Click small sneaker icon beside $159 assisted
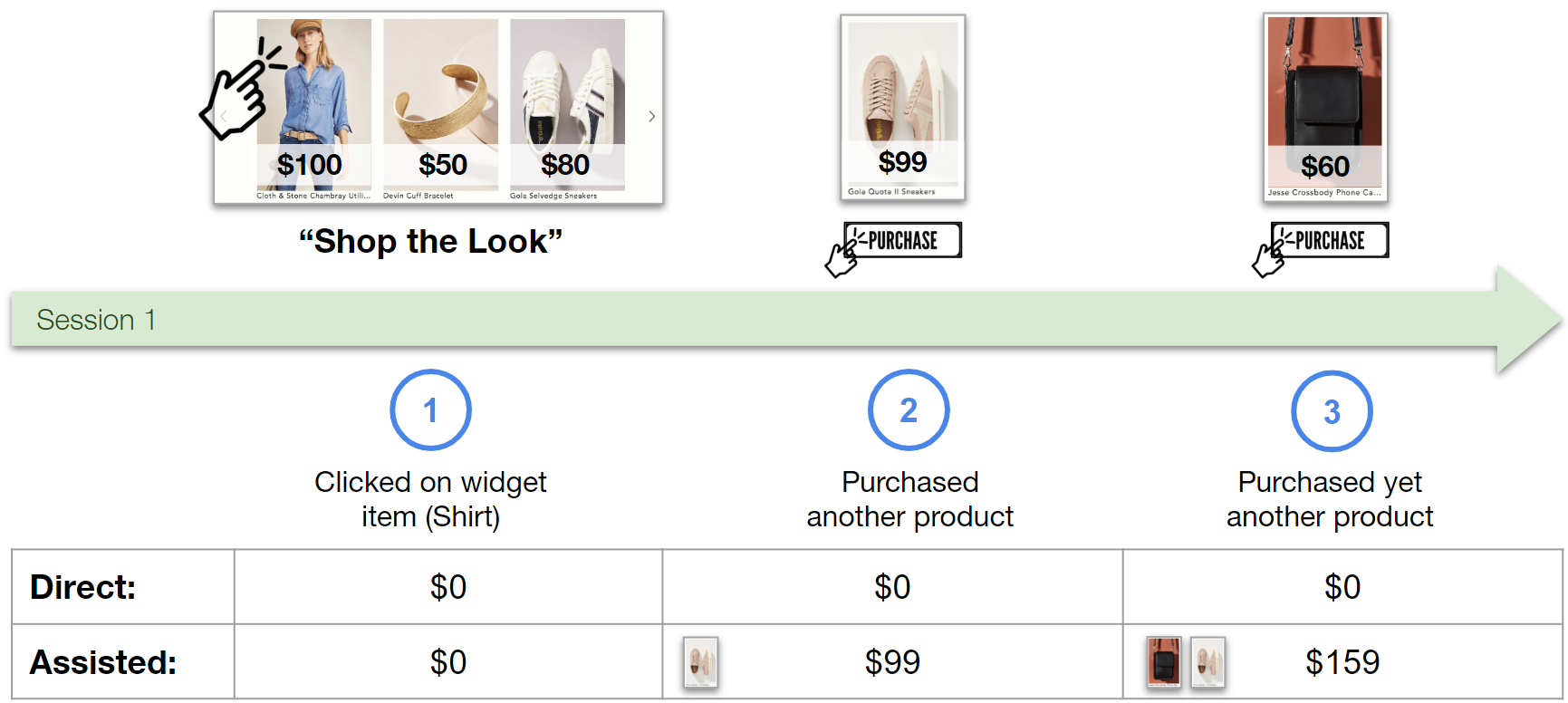Image resolution: width=1568 pixels, height=703 pixels. pyautogui.click(x=1207, y=662)
